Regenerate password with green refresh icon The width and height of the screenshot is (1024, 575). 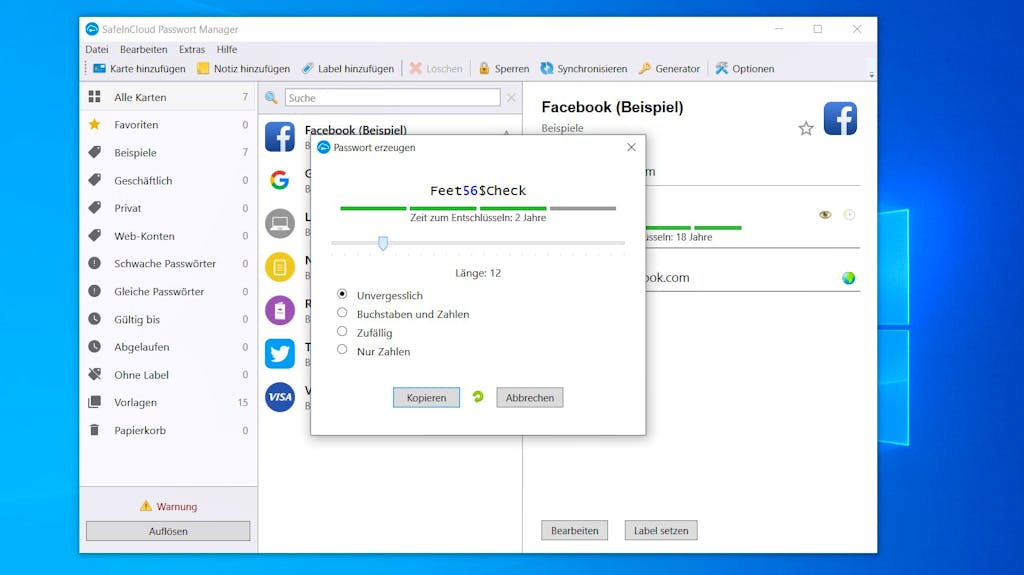[478, 397]
